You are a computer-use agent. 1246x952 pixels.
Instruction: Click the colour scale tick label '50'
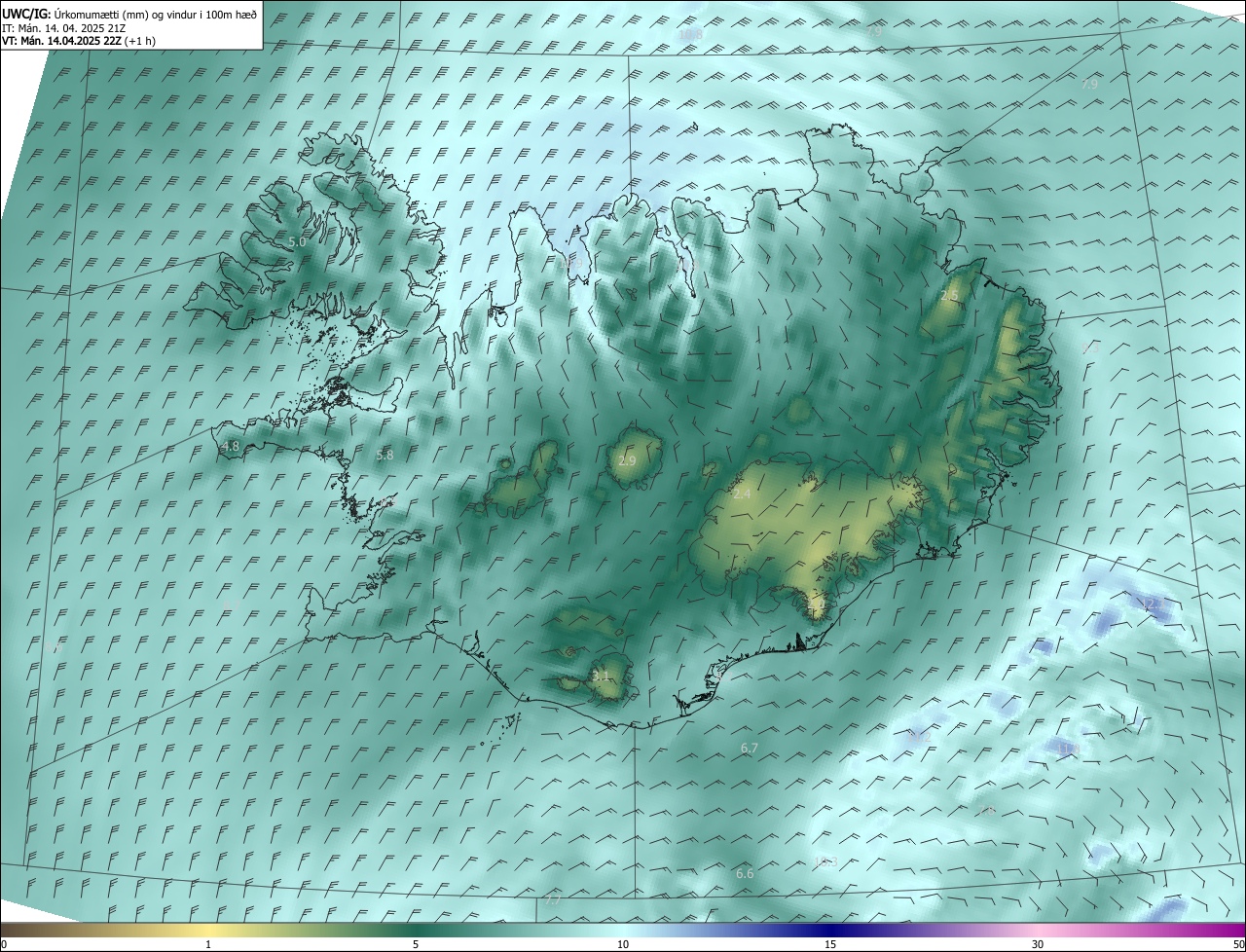click(x=1238, y=944)
